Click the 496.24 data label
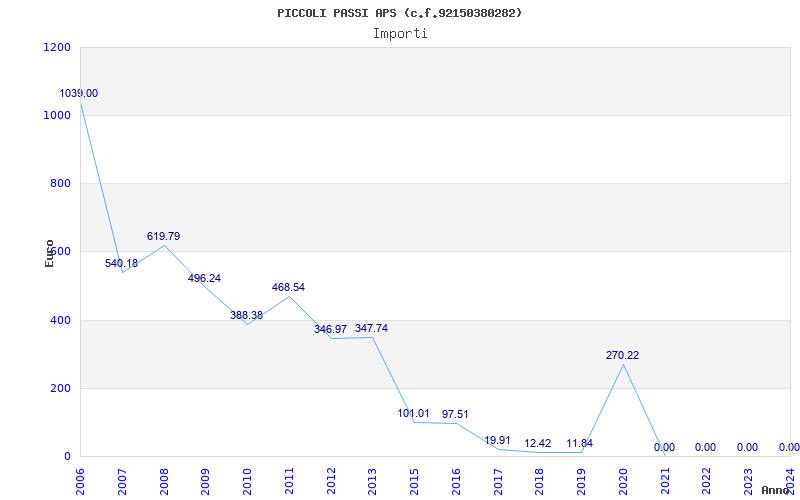This screenshot has width=800, height=500. 204,278
